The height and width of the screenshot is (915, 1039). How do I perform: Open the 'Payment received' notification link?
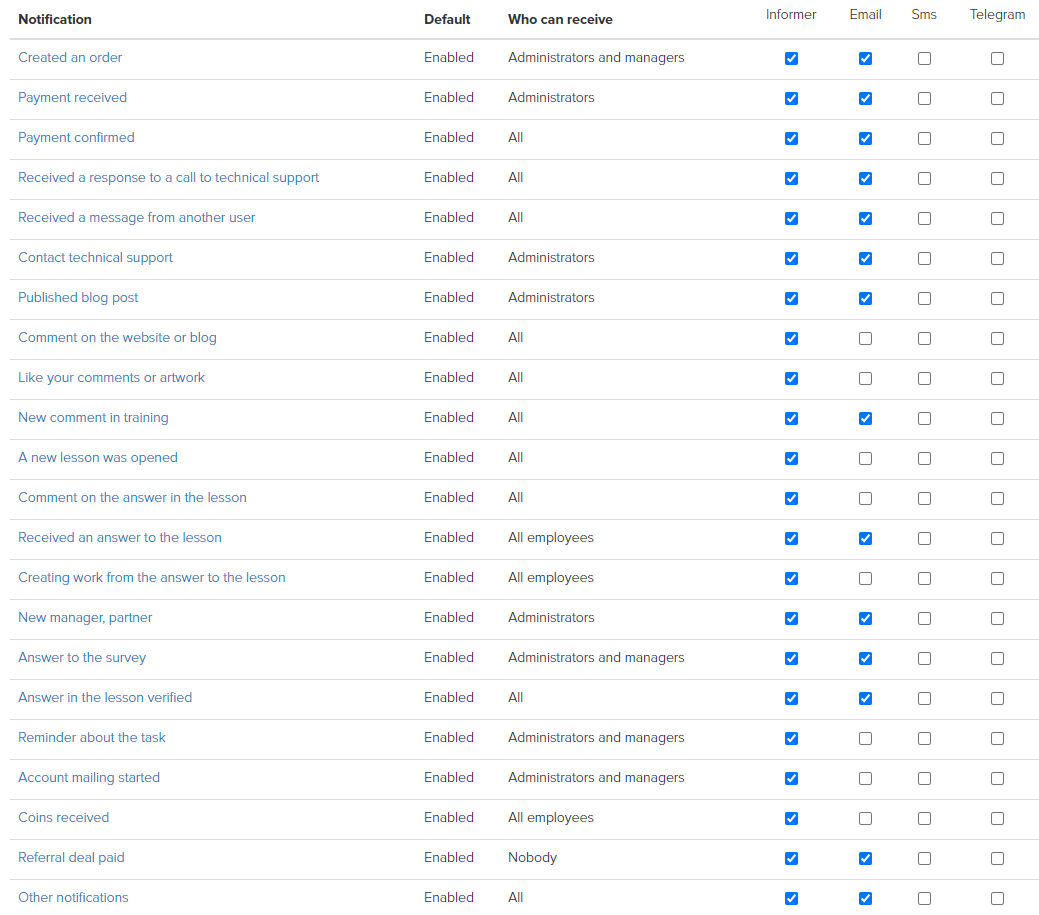[x=72, y=97]
